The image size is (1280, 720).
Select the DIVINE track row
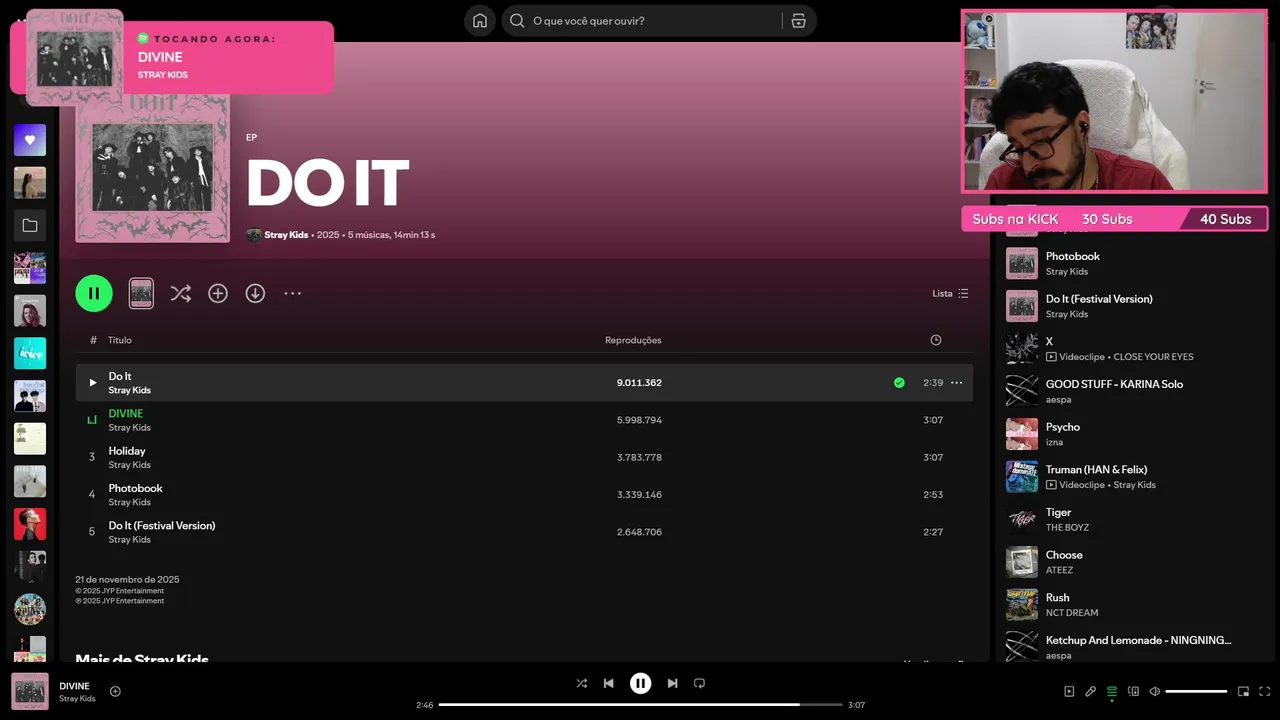tap(524, 420)
